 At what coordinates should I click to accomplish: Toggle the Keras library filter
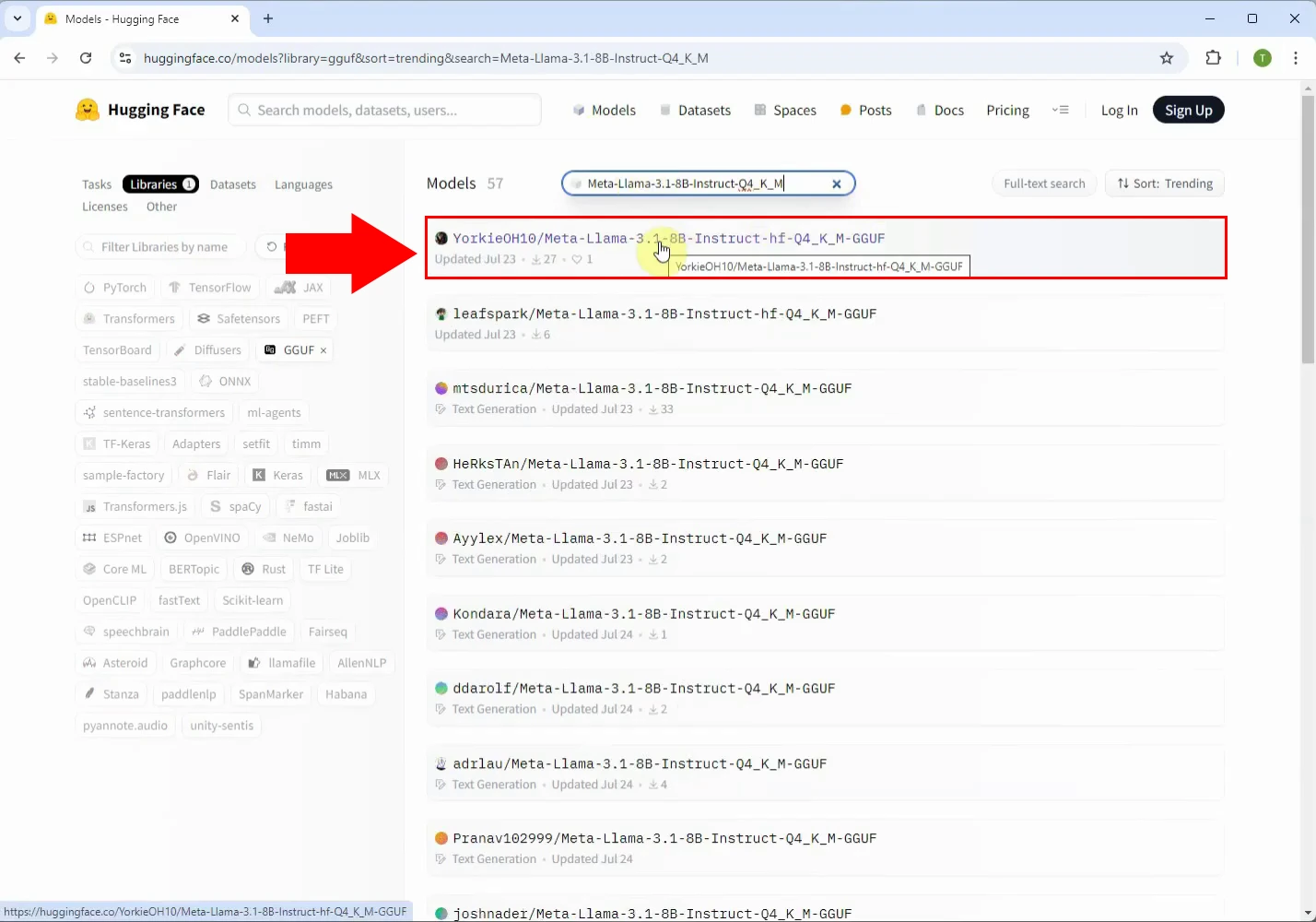pos(278,476)
